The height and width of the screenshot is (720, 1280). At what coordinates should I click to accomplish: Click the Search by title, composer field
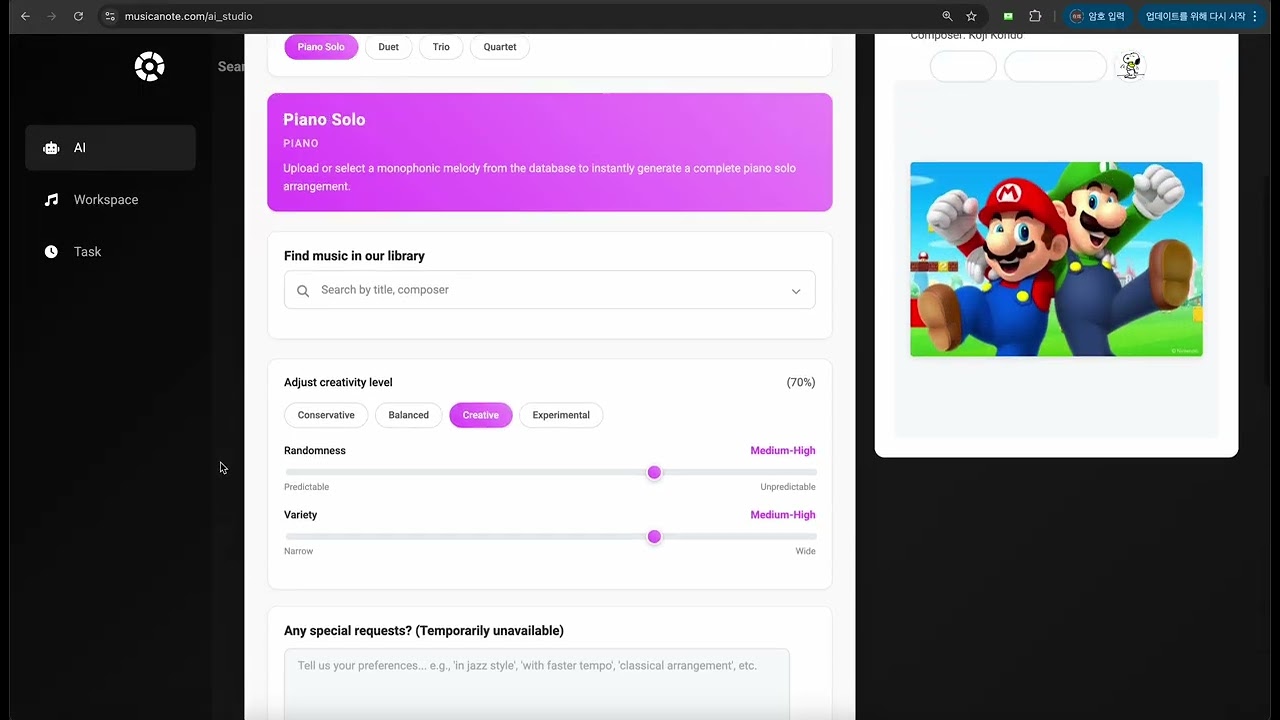[550, 290]
